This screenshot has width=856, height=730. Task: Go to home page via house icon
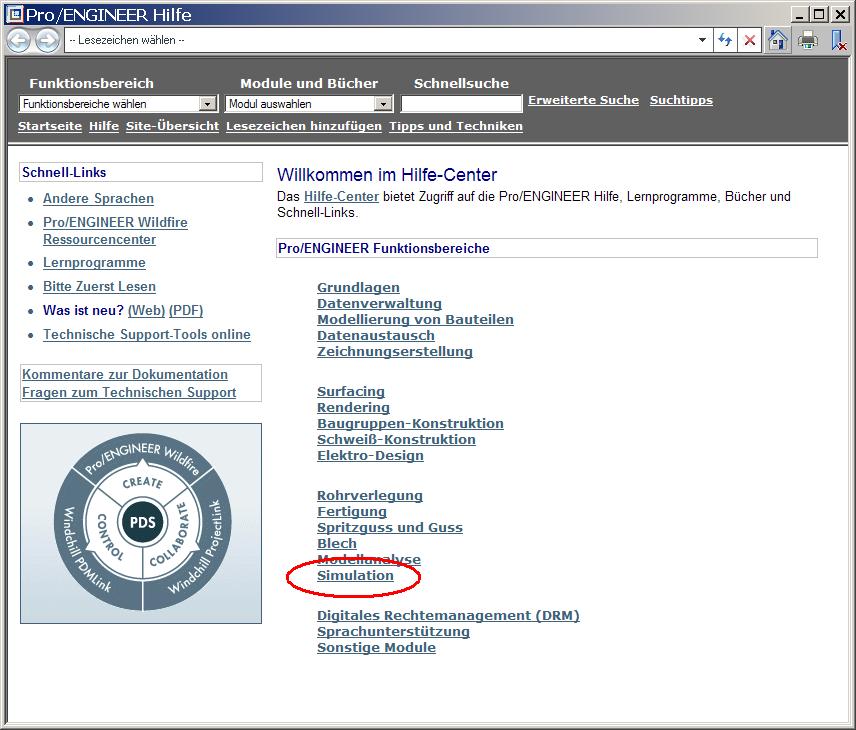pos(777,40)
